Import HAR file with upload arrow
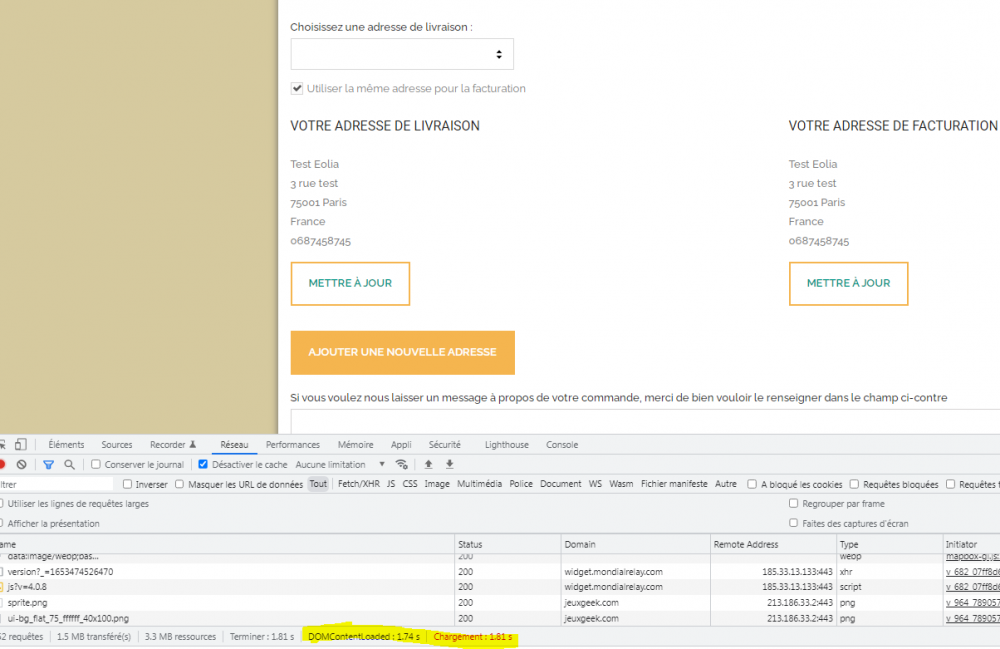The width and height of the screenshot is (1000, 649). pyautogui.click(x=429, y=464)
